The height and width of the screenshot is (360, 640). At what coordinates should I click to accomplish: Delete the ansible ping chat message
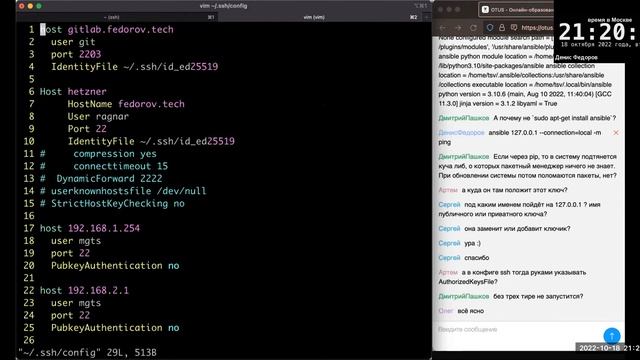[616, 133]
